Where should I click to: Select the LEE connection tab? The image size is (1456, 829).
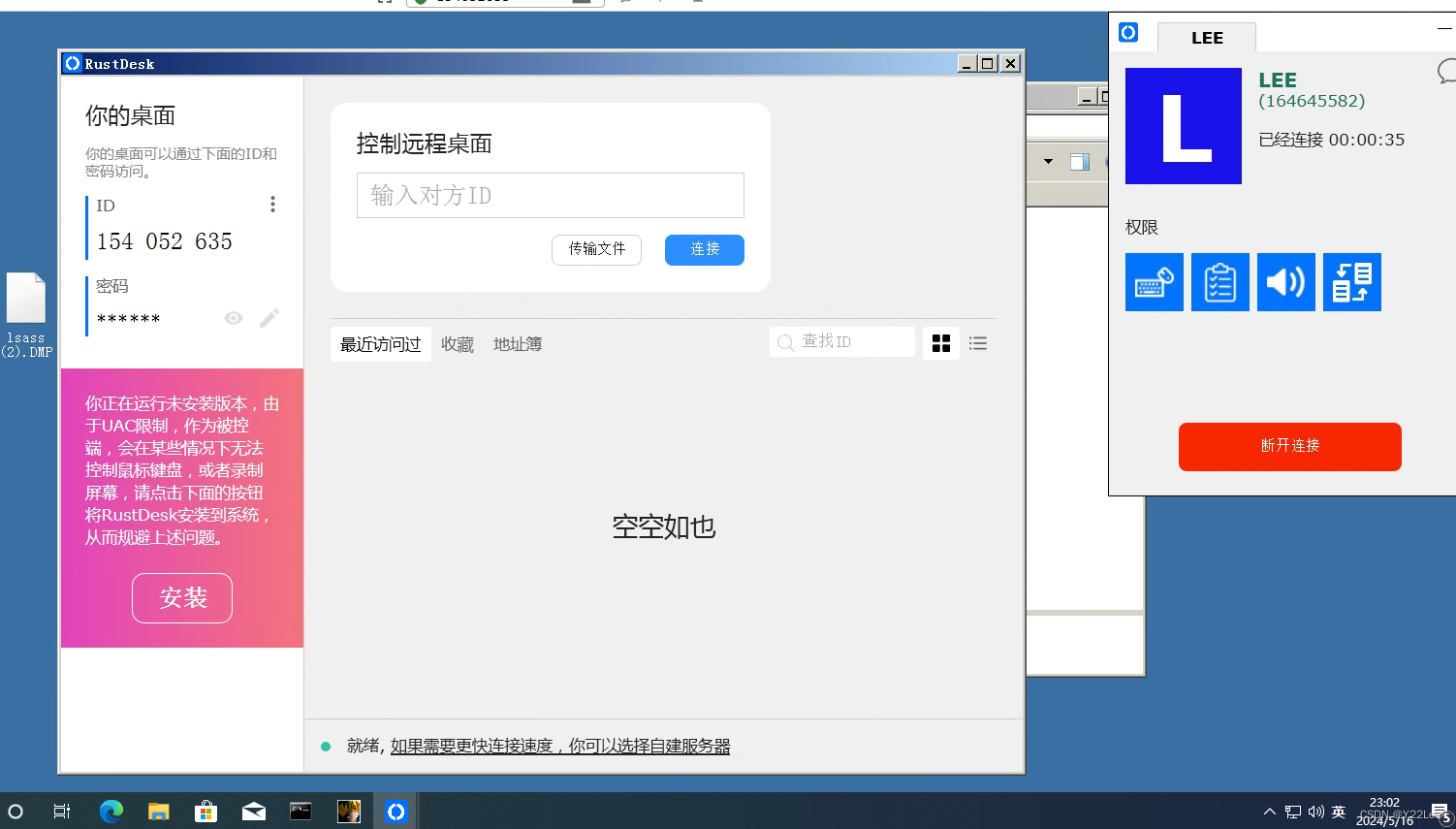[x=1207, y=38]
